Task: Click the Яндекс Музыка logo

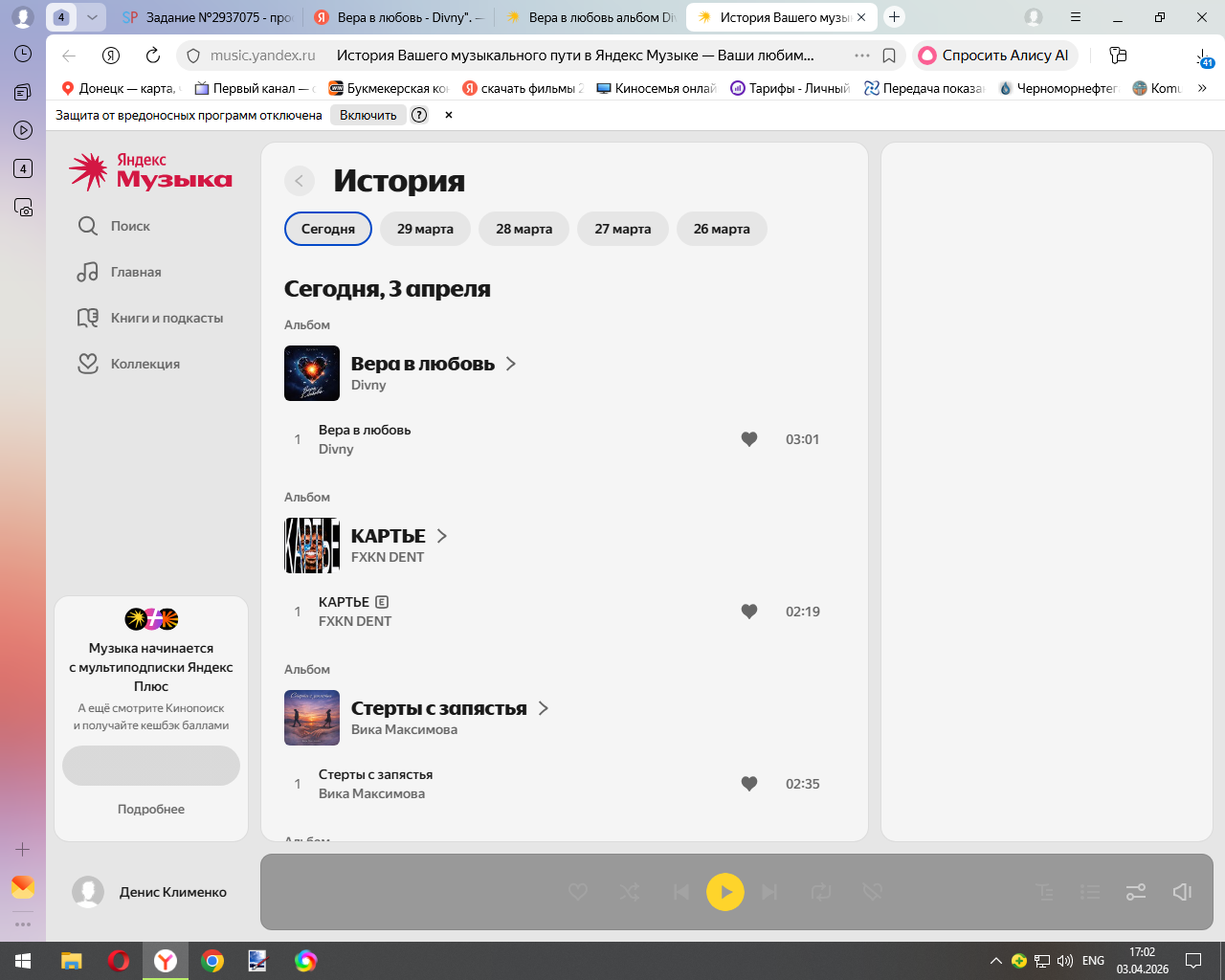Action: (150, 171)
